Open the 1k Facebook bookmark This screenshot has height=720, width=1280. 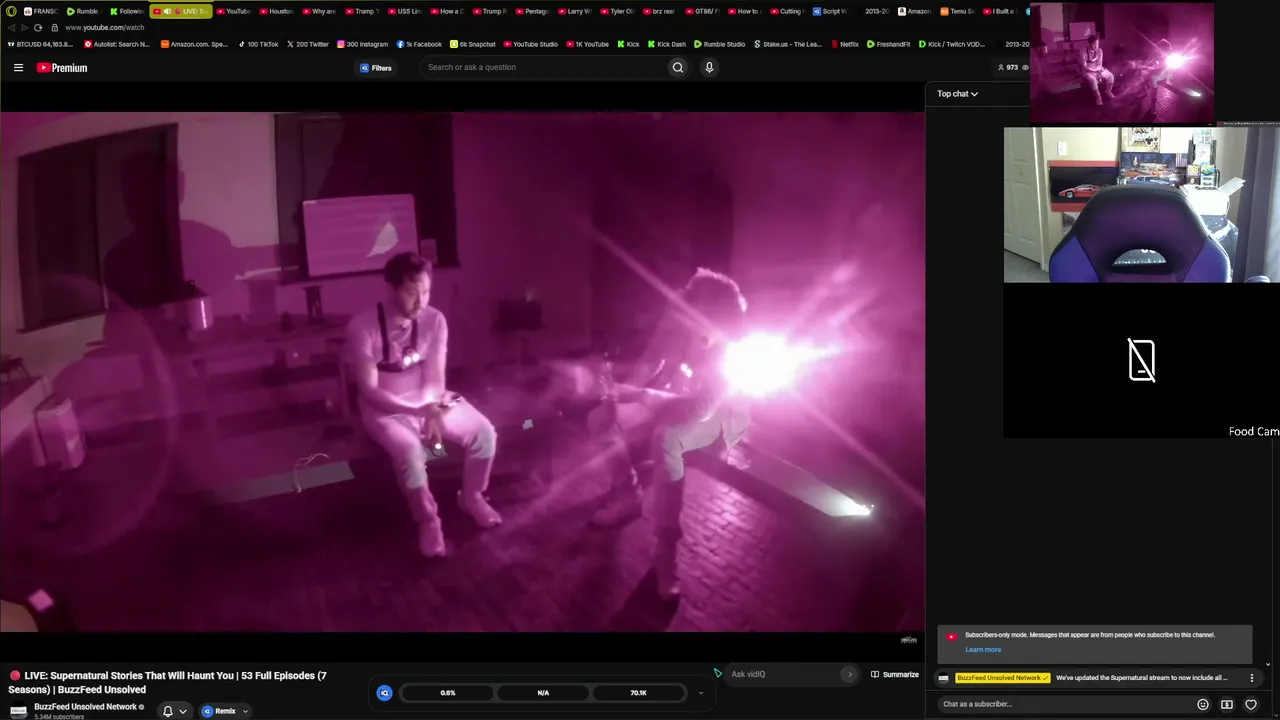tap(419, 44)
